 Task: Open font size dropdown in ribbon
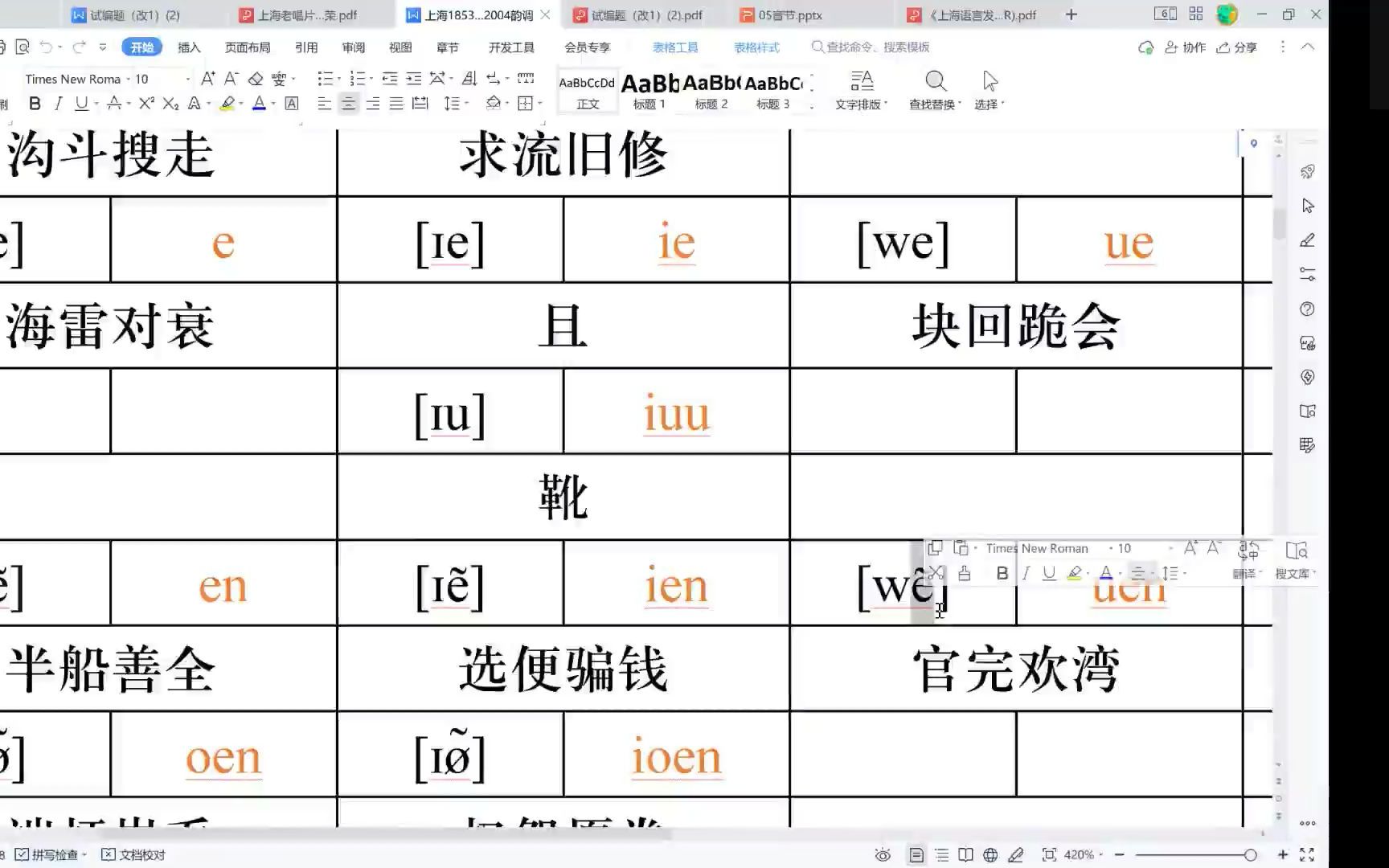coord(188,79)
